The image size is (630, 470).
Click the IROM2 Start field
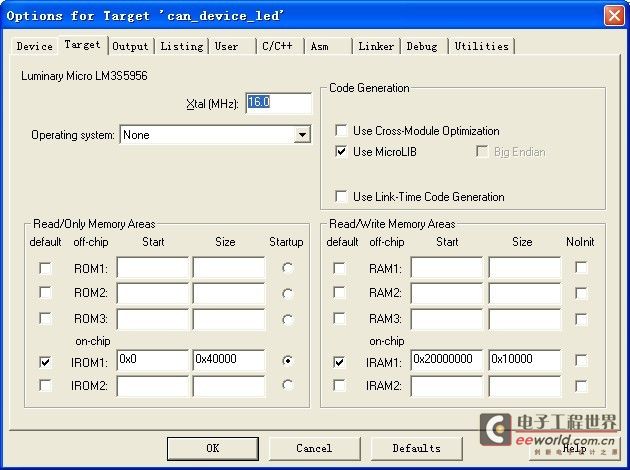click(152, 386)
